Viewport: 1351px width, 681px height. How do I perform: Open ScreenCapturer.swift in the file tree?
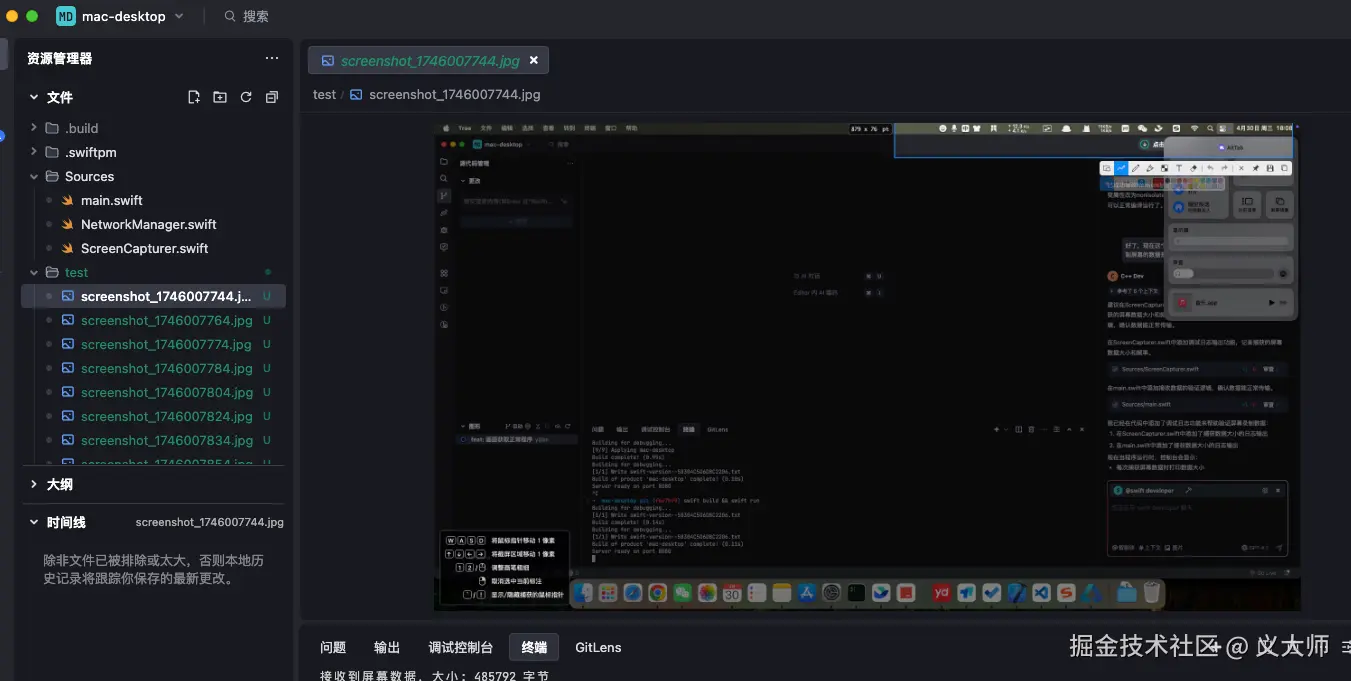(x=144, y=248)
